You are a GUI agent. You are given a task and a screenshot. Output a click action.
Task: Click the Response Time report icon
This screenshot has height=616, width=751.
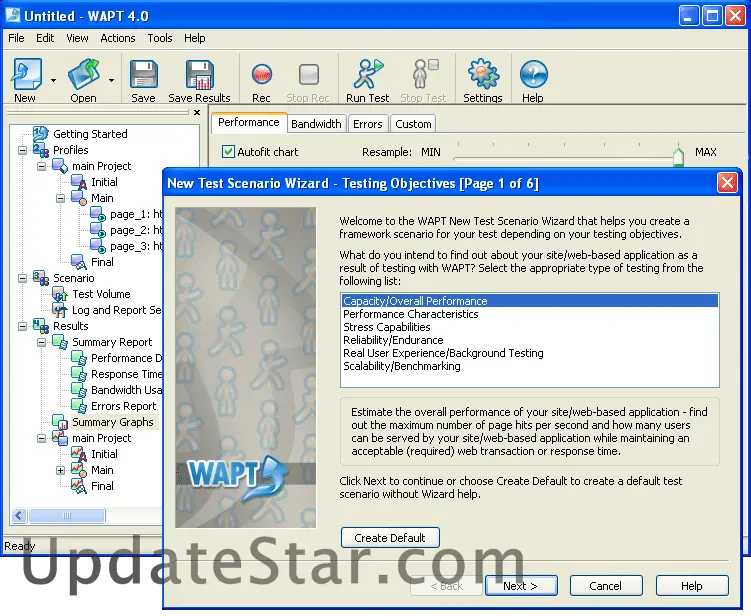(79, 374)
